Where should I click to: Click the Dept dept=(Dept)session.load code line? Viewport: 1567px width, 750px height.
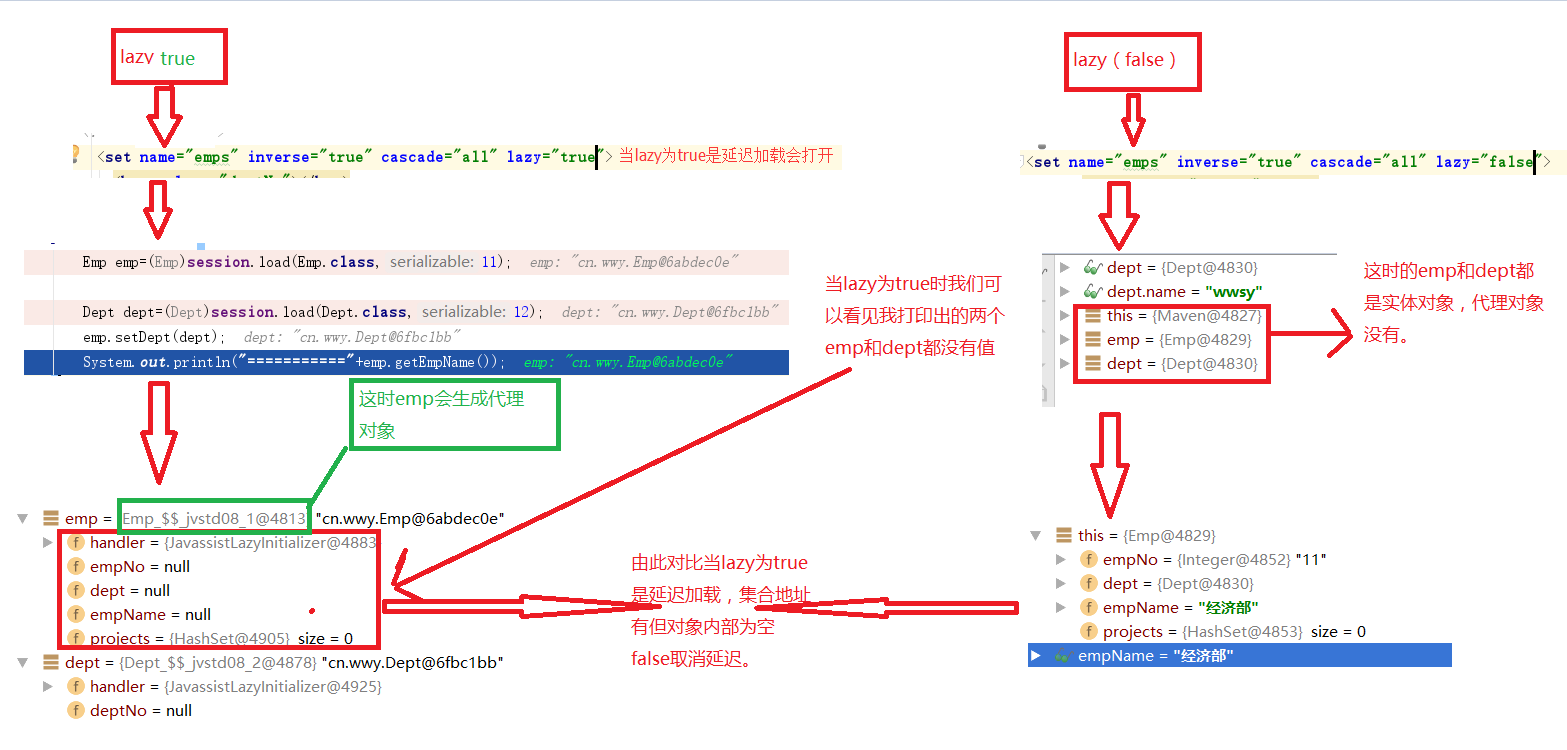406,312
